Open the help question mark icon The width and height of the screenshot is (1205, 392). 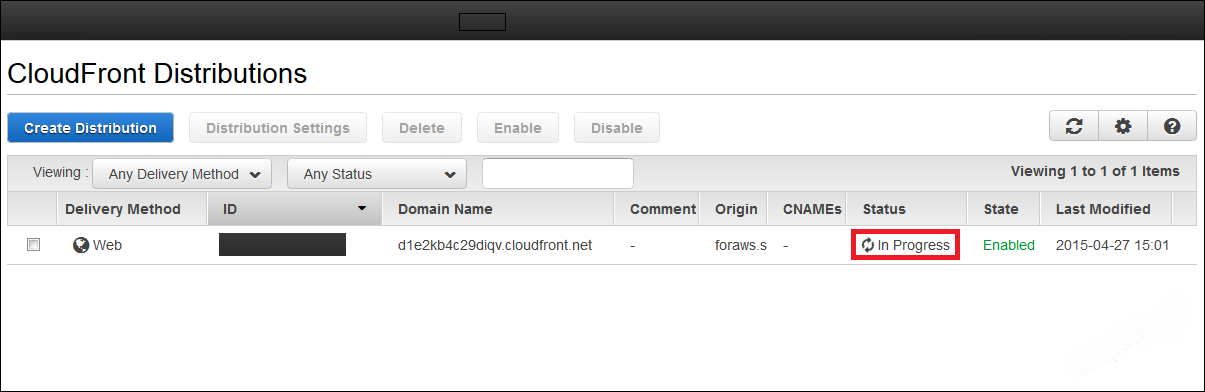(1172, 127)
